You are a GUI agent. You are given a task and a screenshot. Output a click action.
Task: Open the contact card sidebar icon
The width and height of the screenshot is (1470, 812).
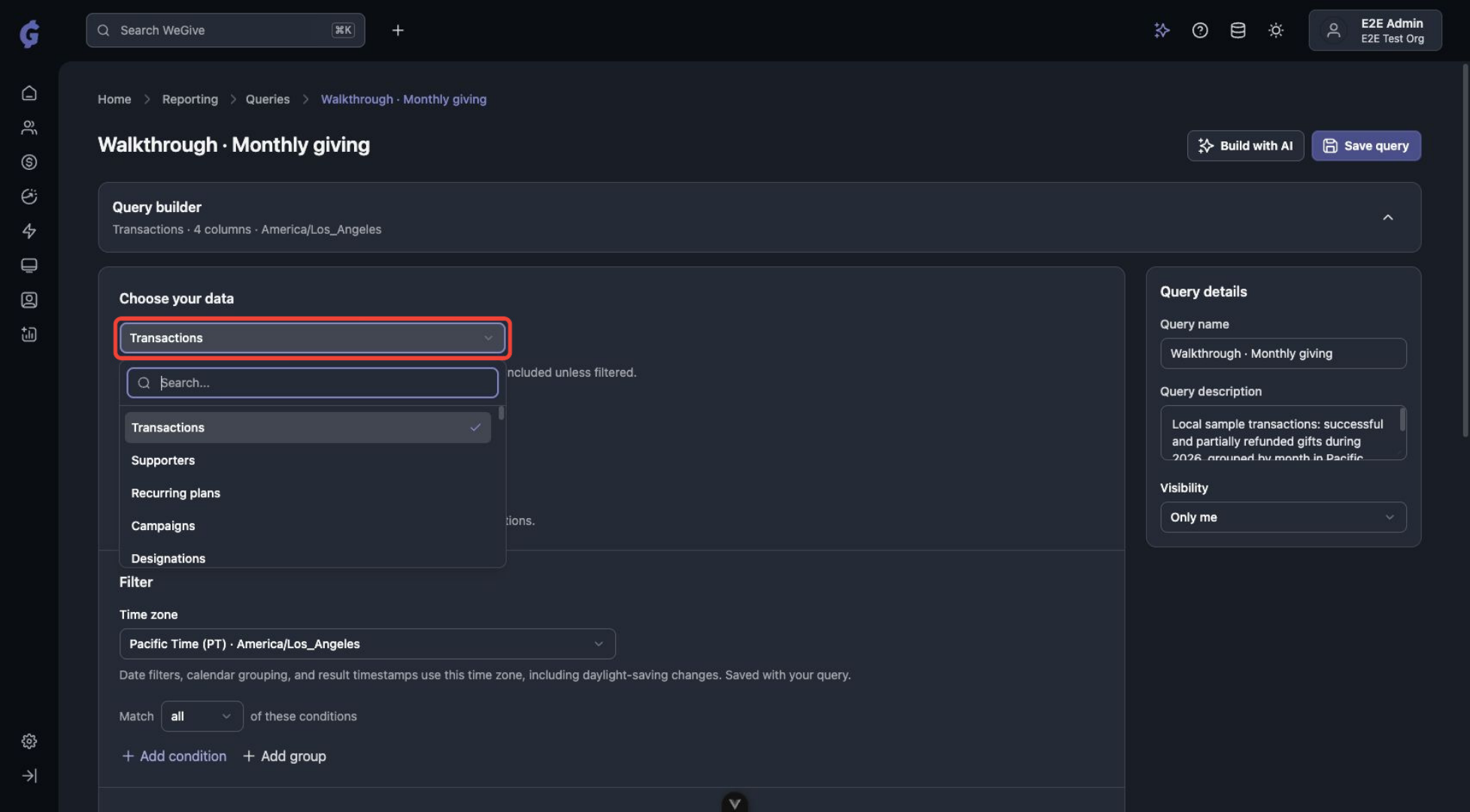pos(29,300)
